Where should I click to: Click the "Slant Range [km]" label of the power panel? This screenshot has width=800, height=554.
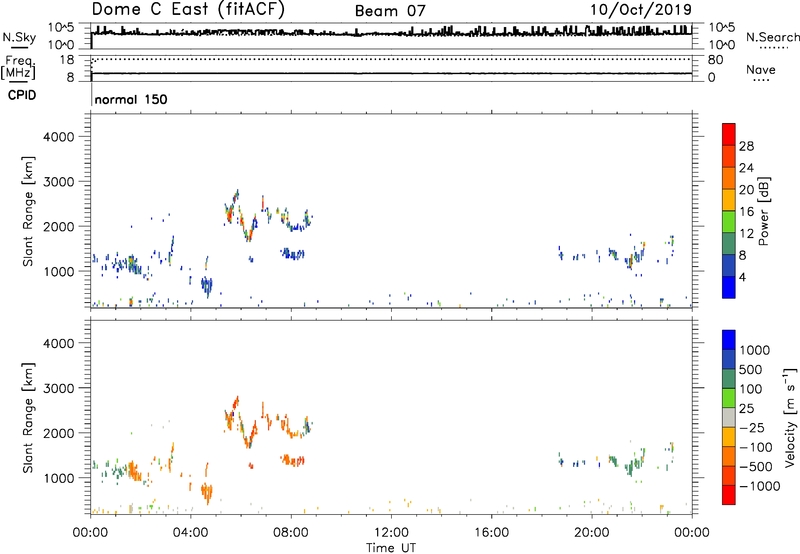(x=28, y=211)
